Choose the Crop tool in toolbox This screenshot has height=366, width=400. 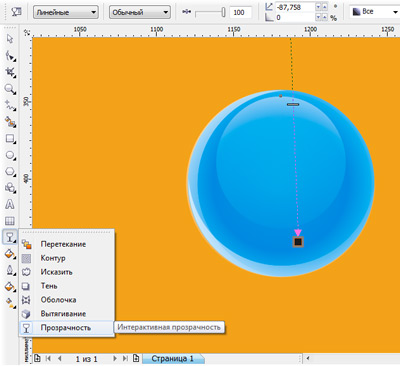click(x=10, y=72)
